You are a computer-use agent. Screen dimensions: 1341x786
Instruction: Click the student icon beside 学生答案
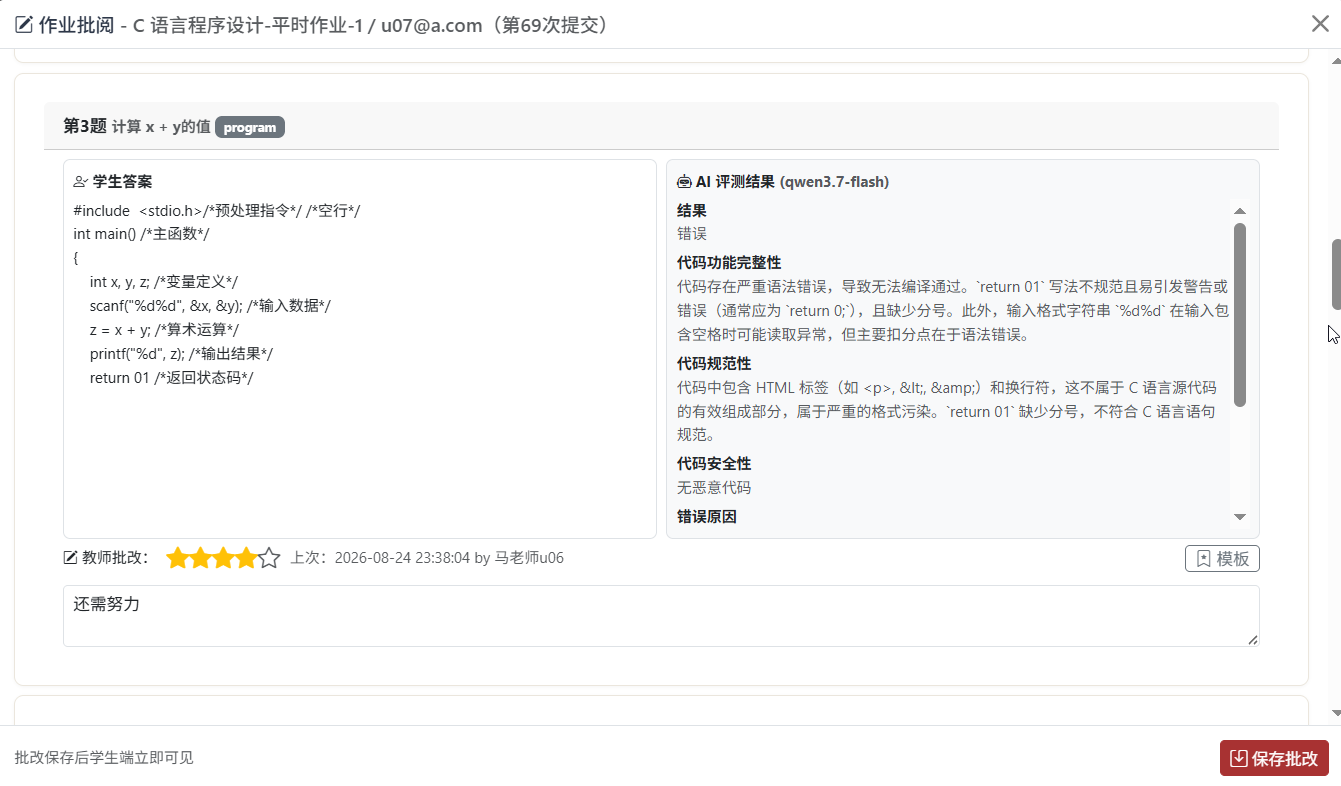click(81, 182)
